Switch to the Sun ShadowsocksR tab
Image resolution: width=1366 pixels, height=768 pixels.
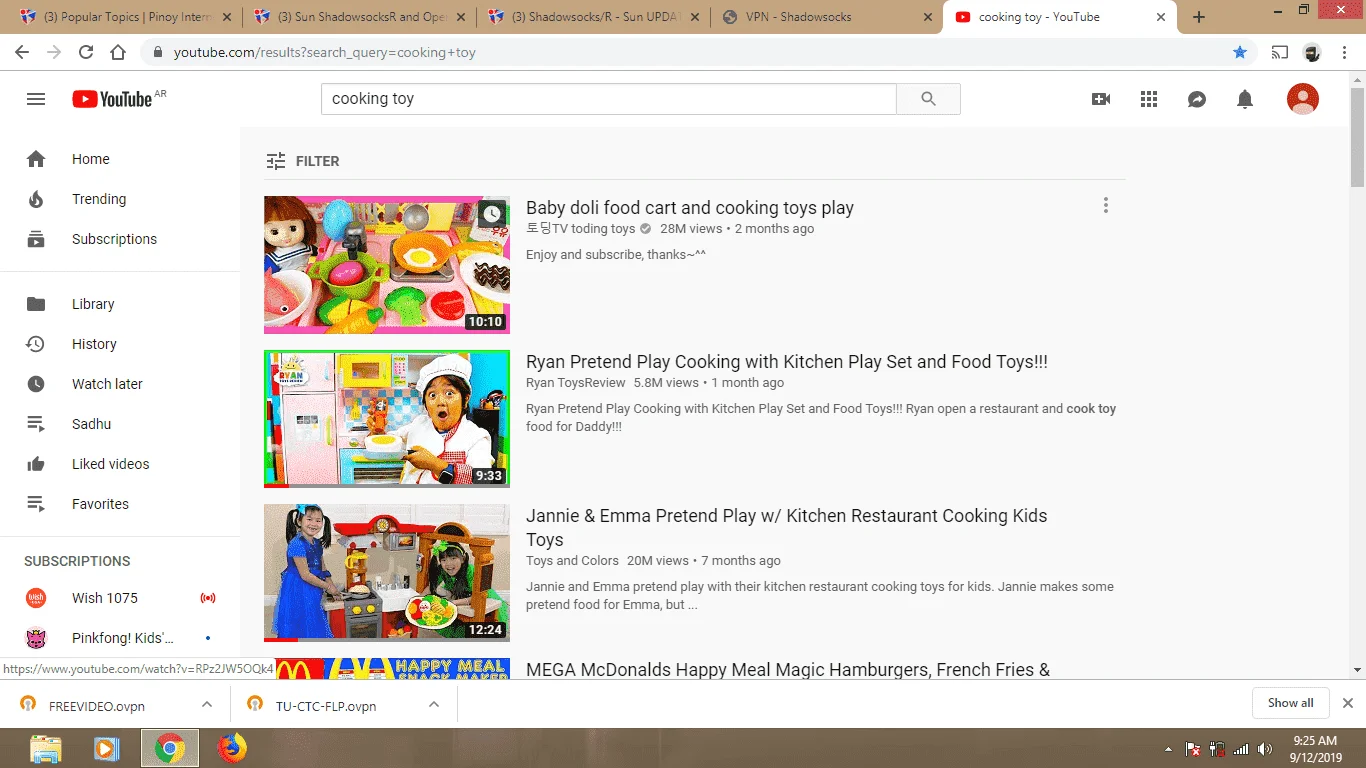pyautogui.click(x=359, y=17)
